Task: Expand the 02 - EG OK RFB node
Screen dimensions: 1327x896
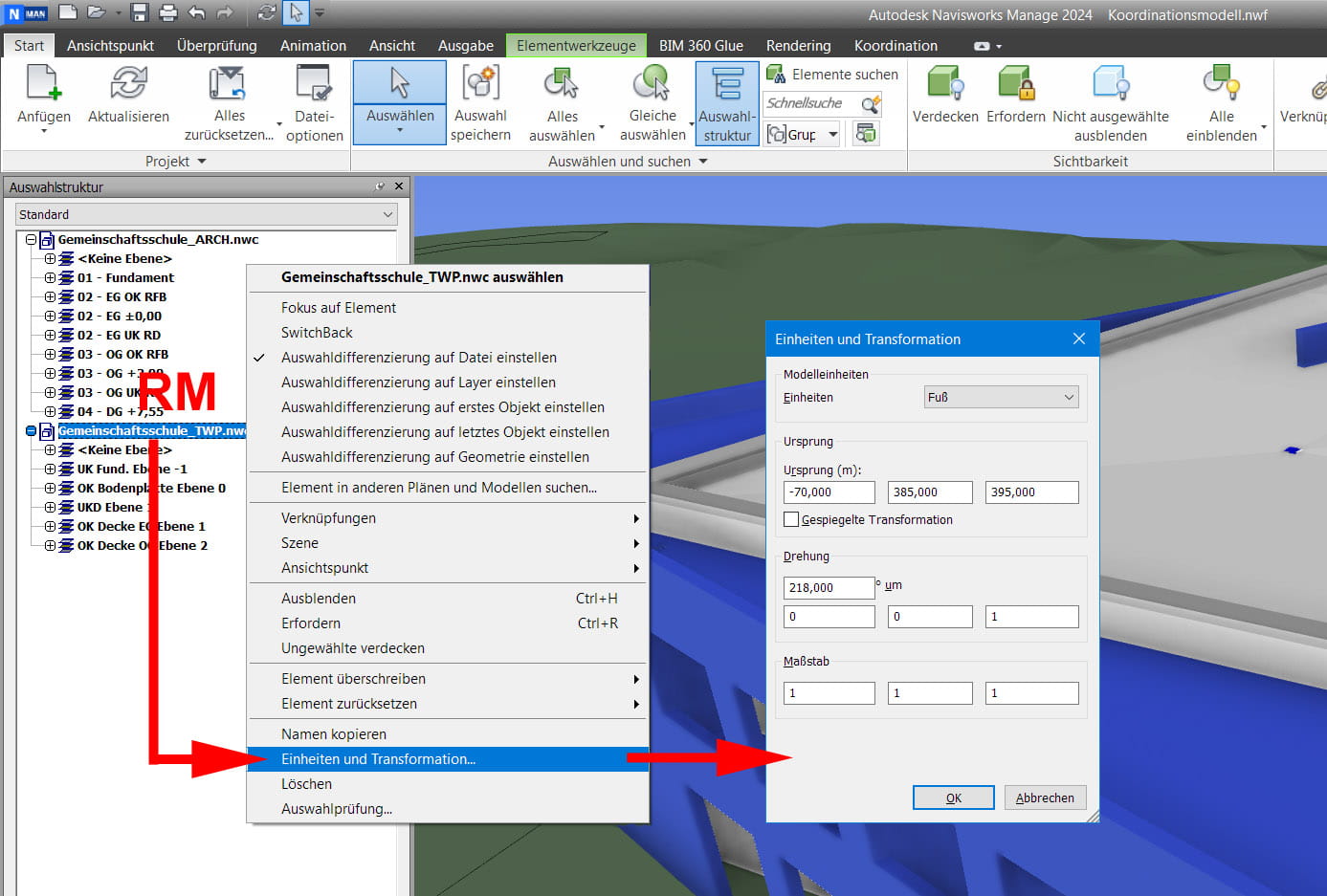Action: [50, 297]
